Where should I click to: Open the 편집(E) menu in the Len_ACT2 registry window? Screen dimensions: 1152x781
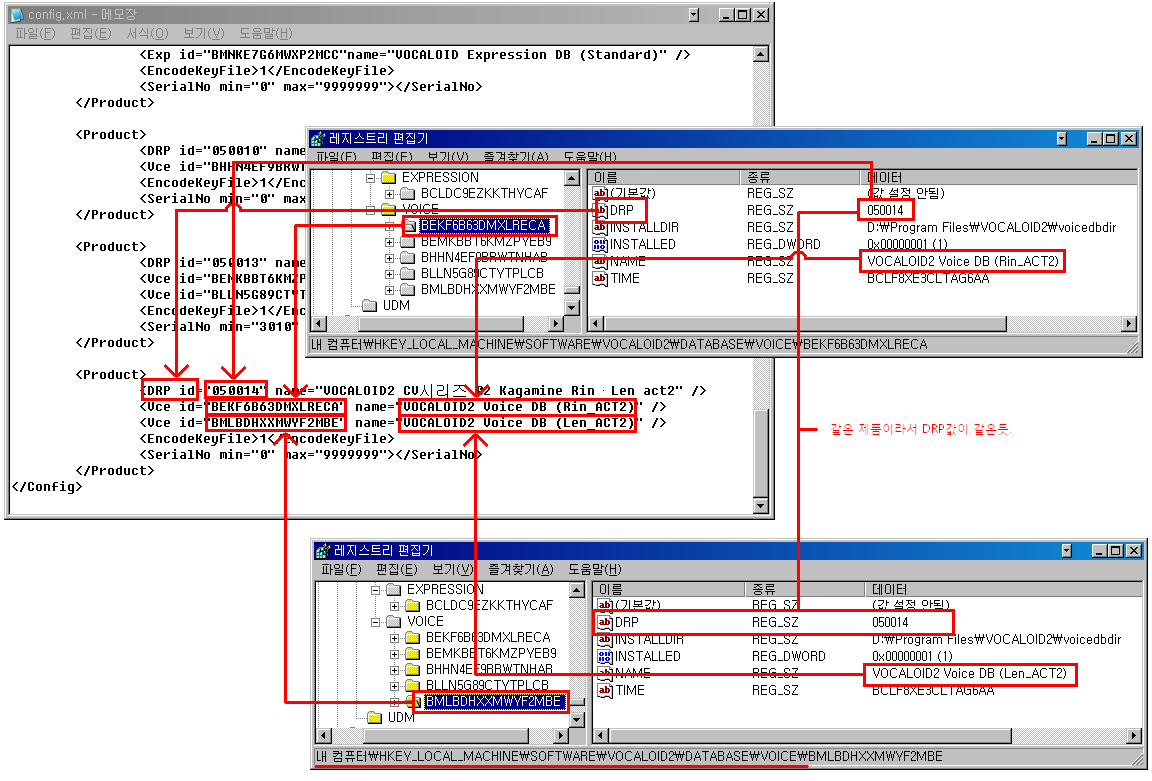coord(397,569)
